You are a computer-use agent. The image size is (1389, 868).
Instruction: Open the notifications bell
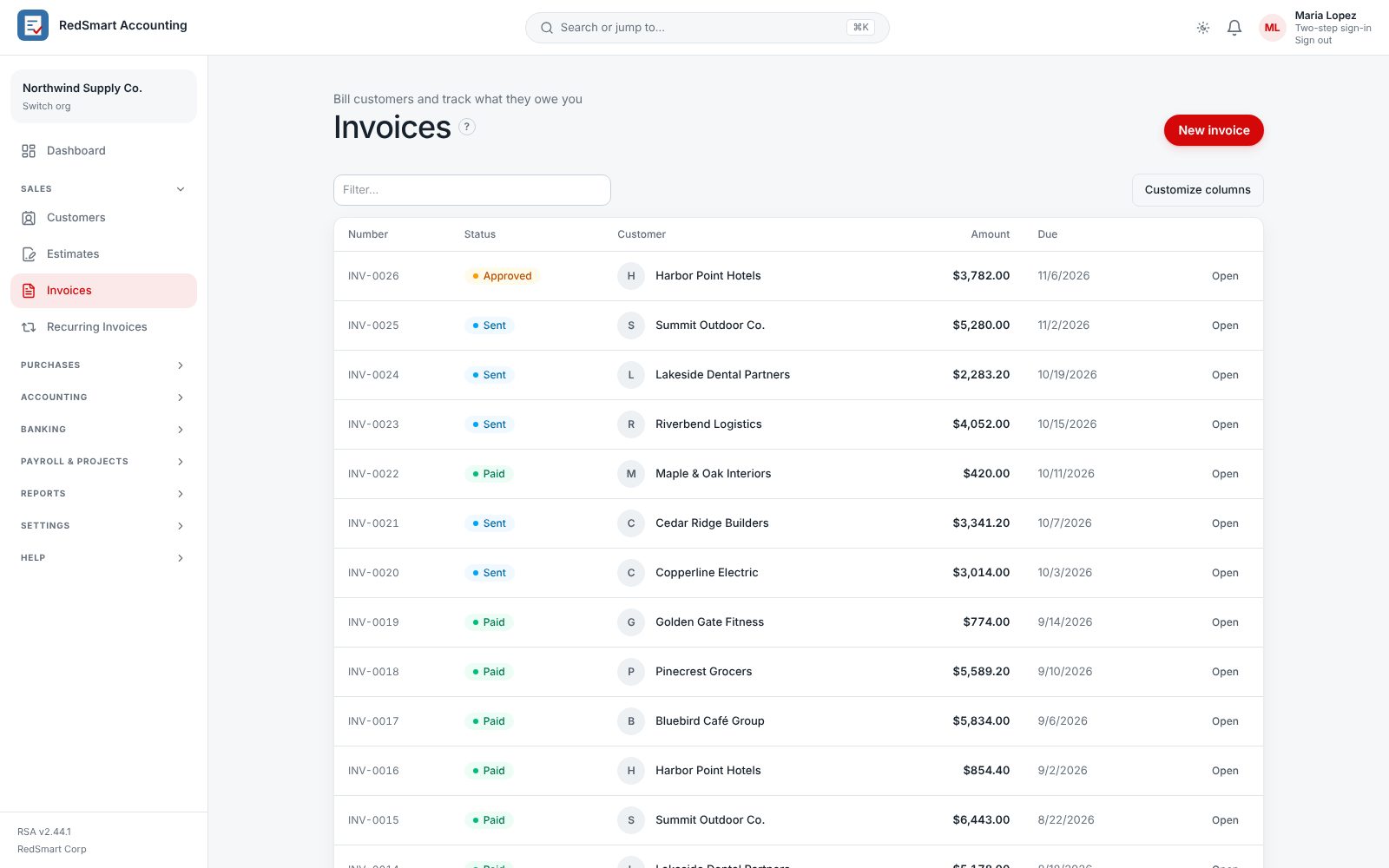(1234, 28)
